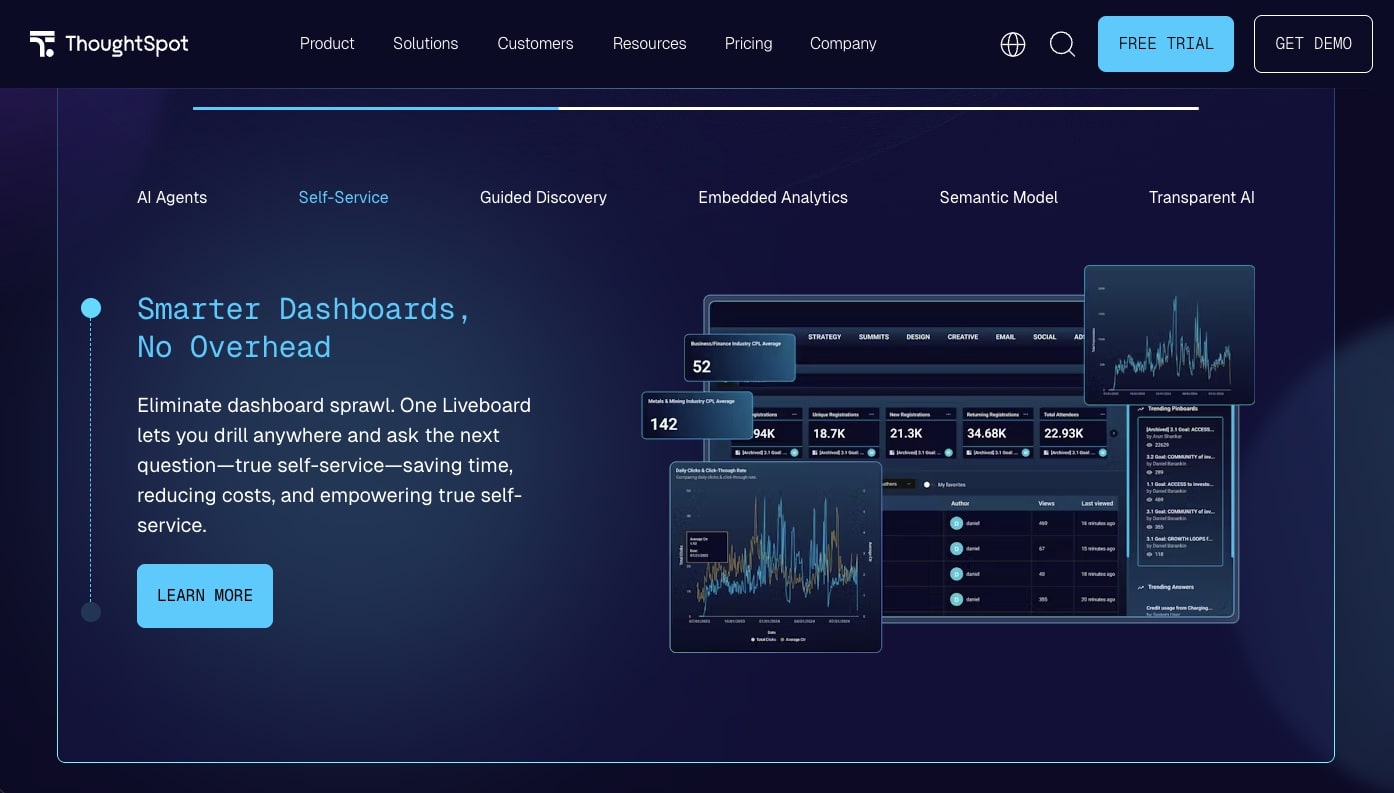Enable the My favorites toggle

pyautogui.click(x=926, y=484)
